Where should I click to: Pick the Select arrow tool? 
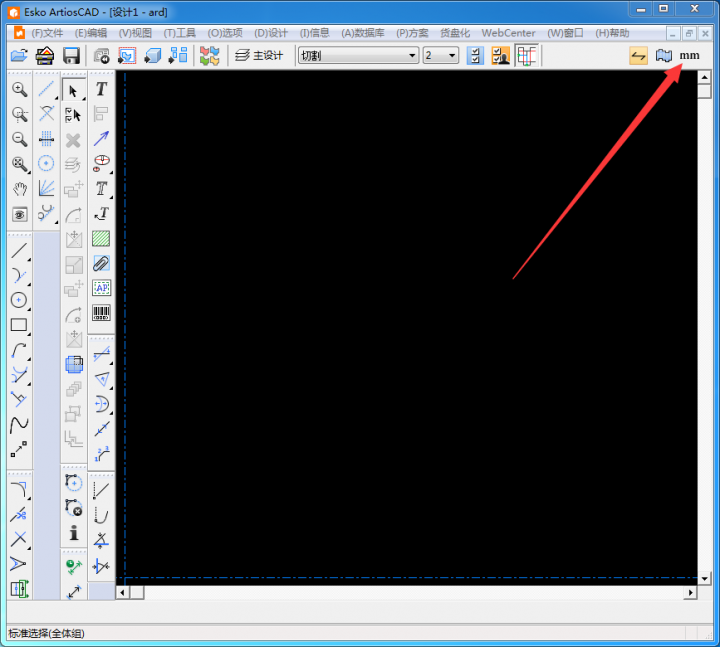pyautogui.click(x=73, y=90)
